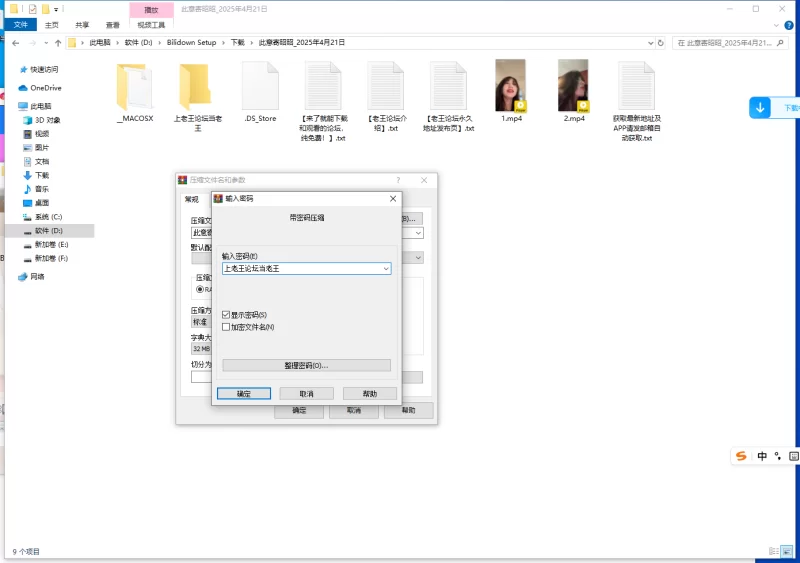800x563 pixels.
Task: Click the Explorer search magnifier icon
Action: tap(780, 43)
